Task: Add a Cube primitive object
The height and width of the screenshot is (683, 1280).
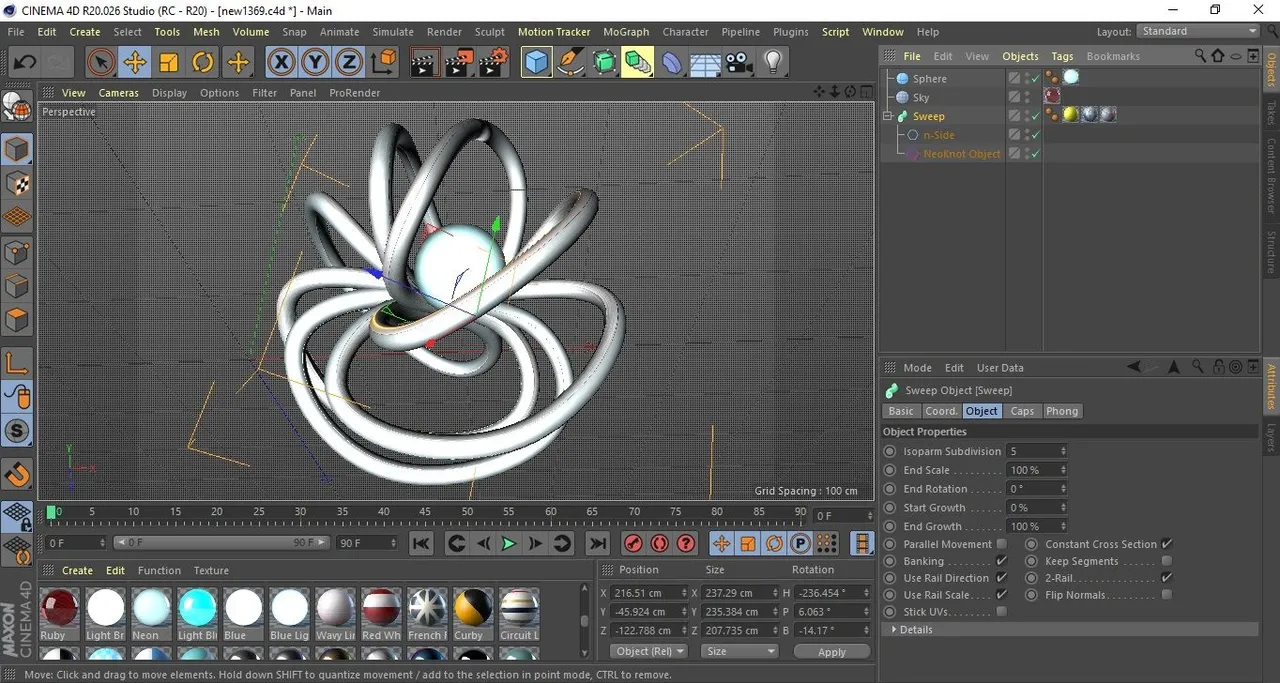Action: 537,63
